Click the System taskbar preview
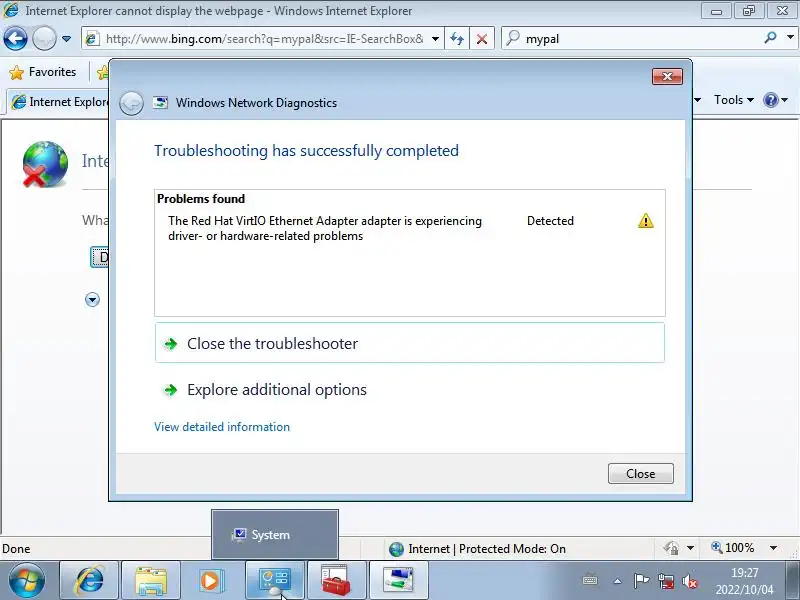800x600 pixels. pyautogui.click(x=274, y=535)
